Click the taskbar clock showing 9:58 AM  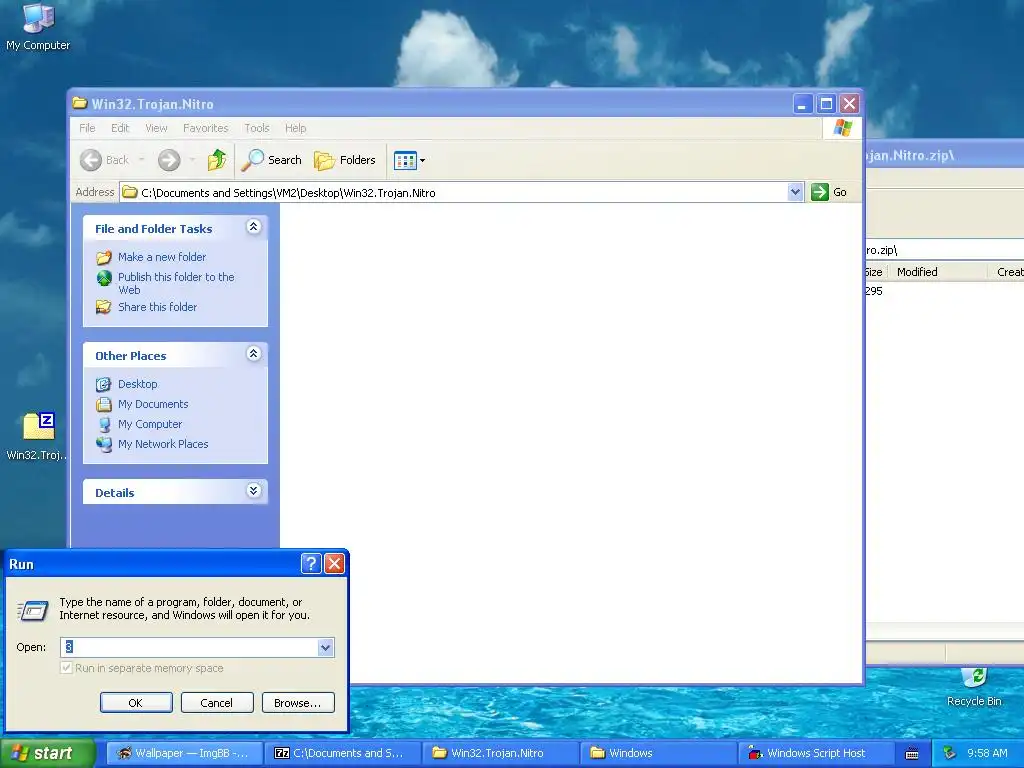click(x=987, y=754)
